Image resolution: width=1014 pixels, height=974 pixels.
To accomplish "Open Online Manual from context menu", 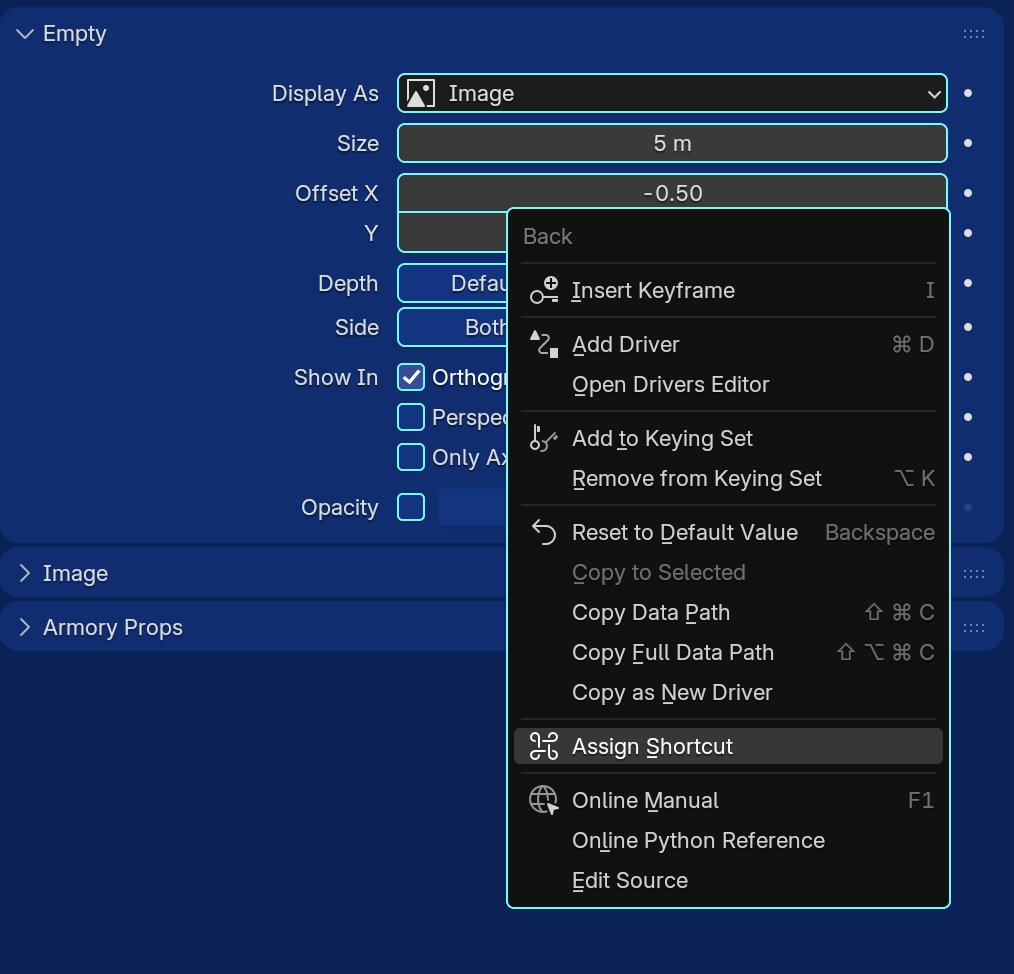I will pos(728,800).
